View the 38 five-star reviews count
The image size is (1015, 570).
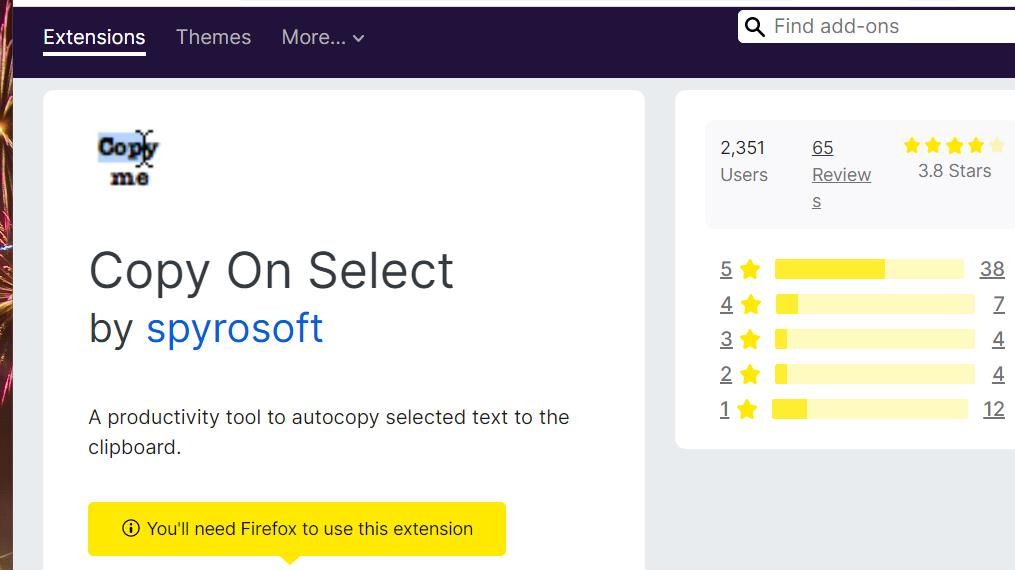pos(991,269)
